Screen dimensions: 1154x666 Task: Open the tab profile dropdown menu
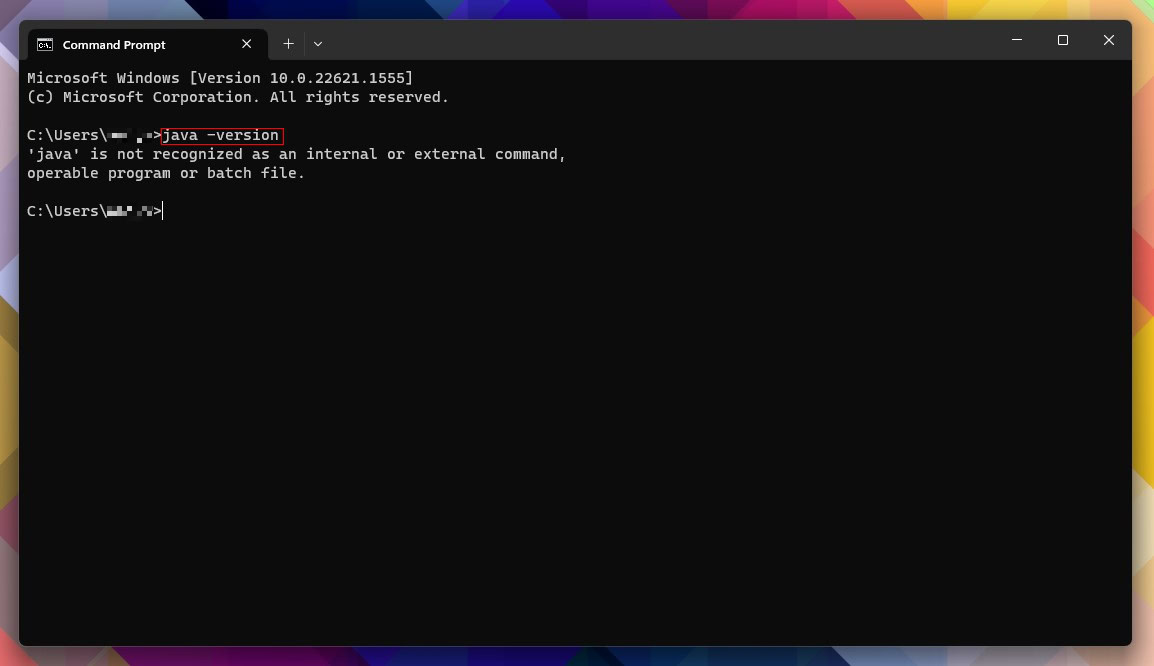click(x=318, y=44)
